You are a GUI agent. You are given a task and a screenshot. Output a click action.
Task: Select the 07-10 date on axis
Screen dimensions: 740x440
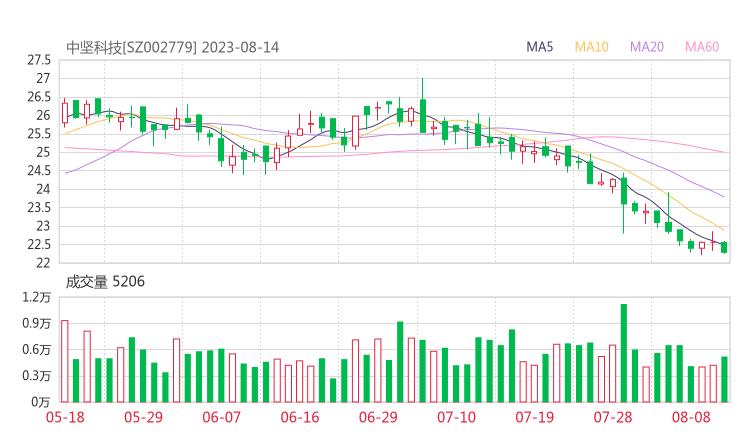(456, 417)
